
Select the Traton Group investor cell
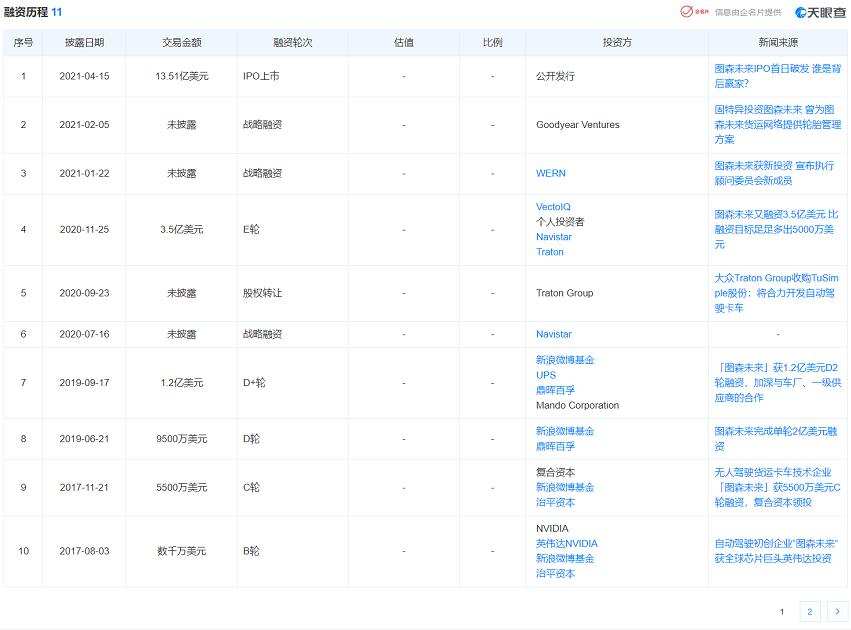coord(564,292)
